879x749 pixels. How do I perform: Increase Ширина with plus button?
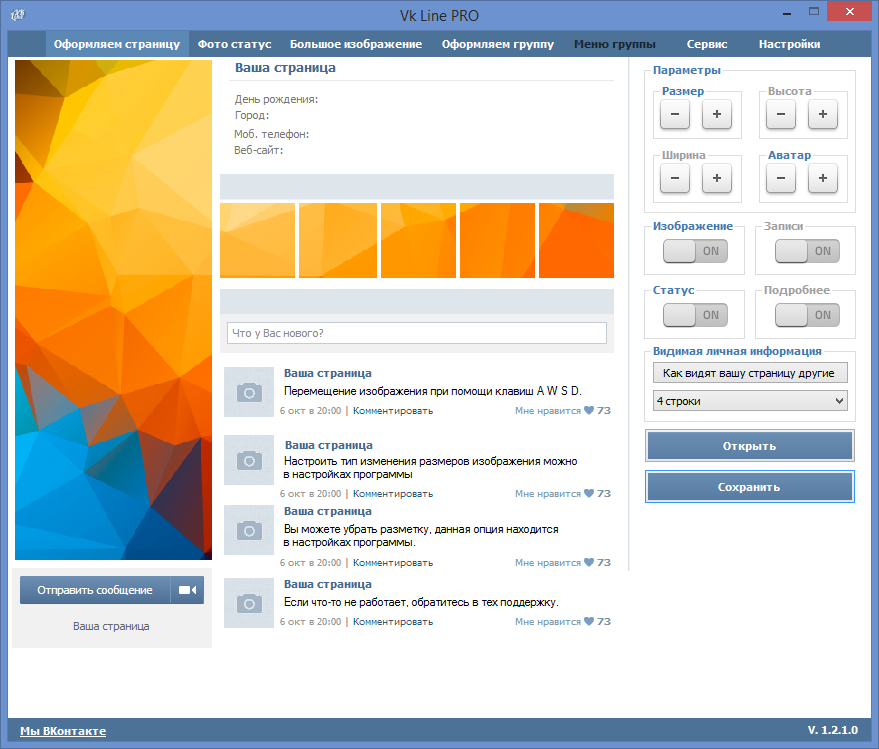click(x=717, y=178)
